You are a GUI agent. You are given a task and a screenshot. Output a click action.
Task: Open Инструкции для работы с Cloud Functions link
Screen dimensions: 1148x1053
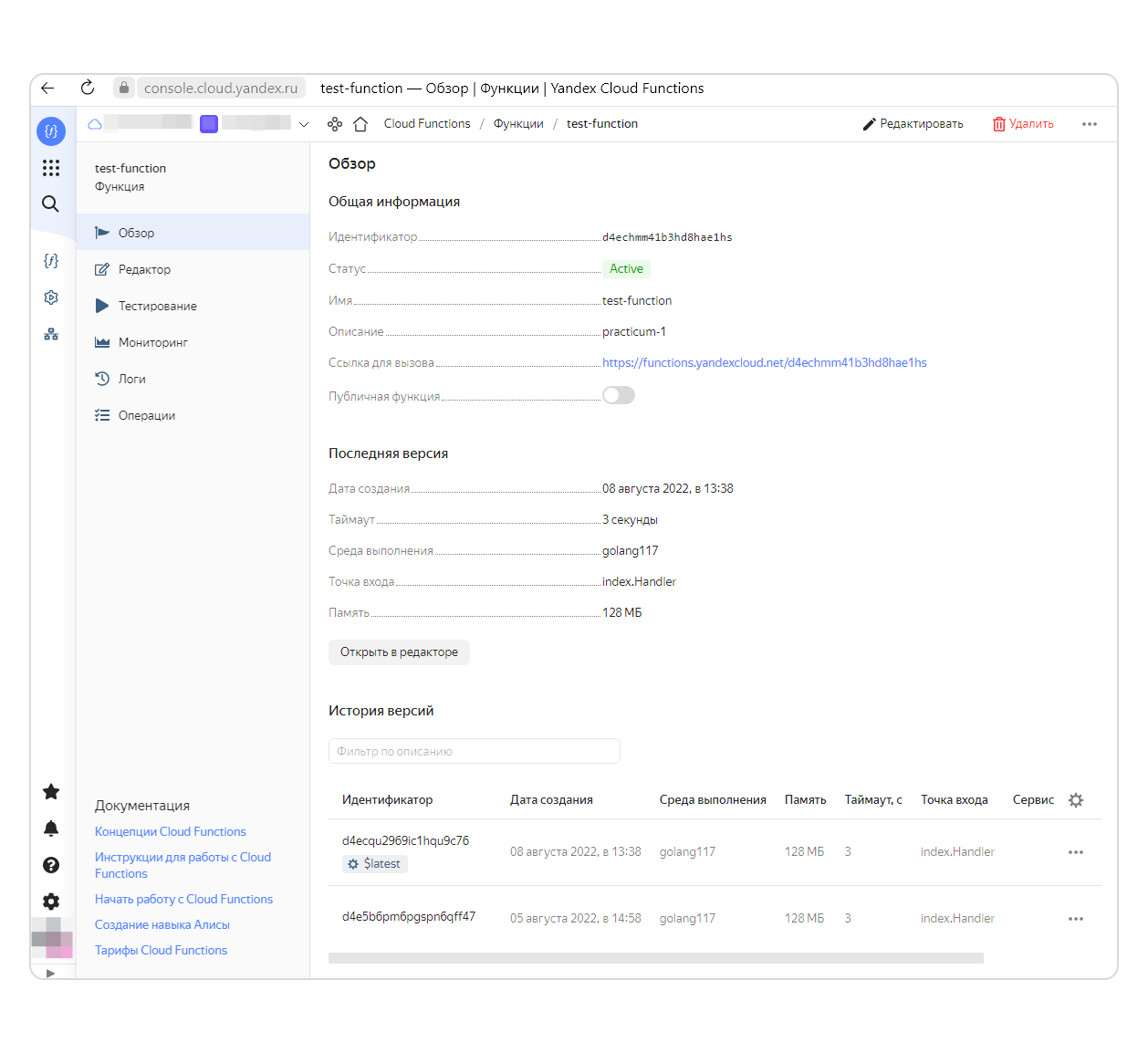[183, 866]
